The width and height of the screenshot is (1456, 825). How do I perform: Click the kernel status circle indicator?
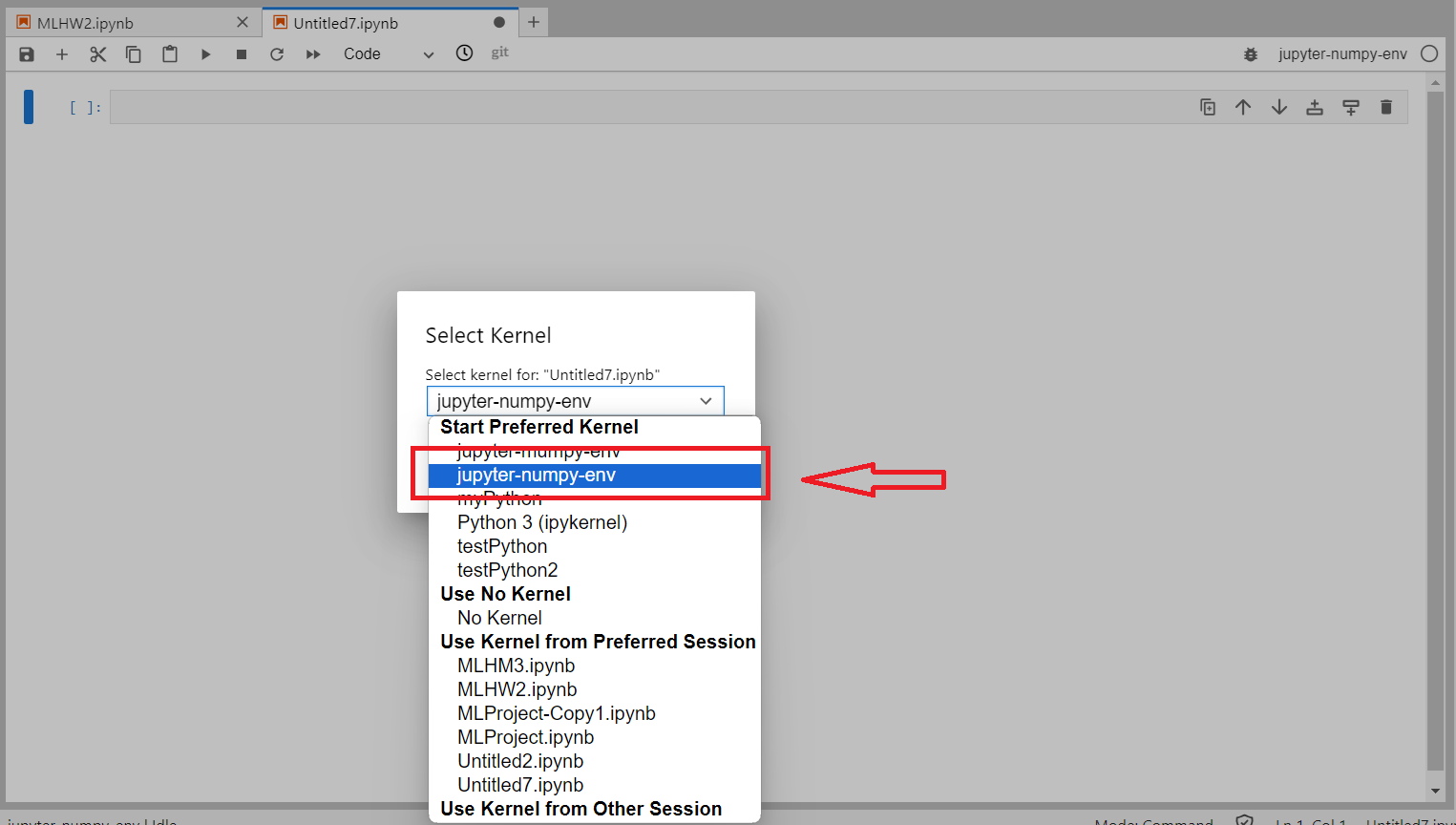(x=1429, y=54)
